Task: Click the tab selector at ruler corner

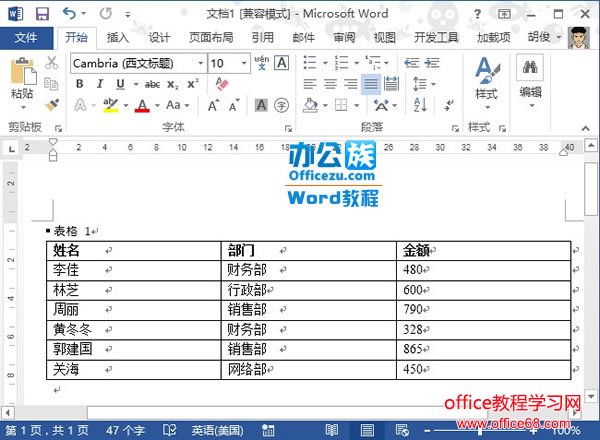Action: point(12,148)
